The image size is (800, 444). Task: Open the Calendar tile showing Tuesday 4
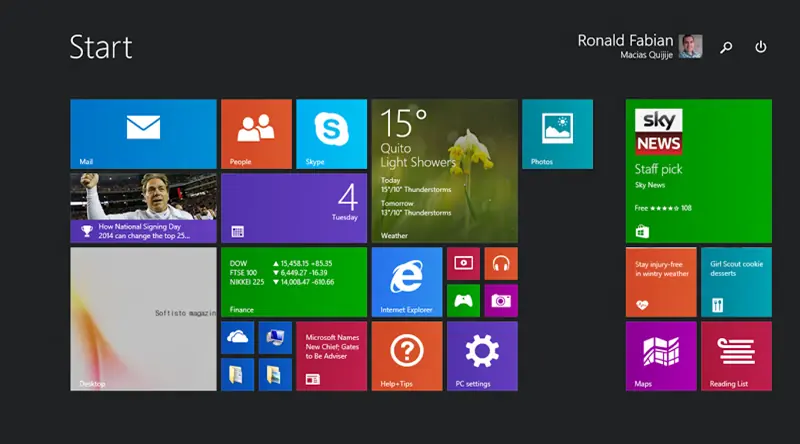(x=294, y=208)
